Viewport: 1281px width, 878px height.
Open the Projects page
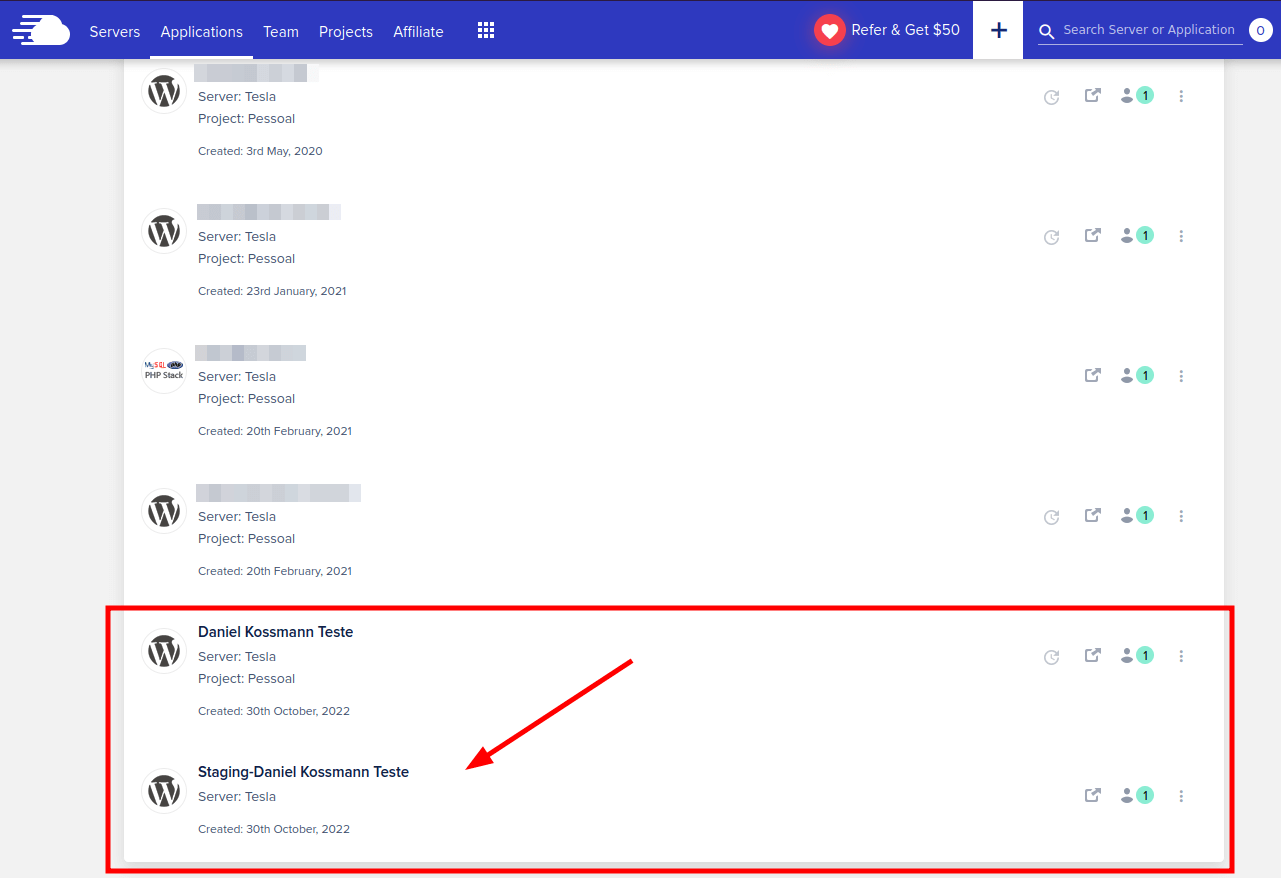(346, 31)
